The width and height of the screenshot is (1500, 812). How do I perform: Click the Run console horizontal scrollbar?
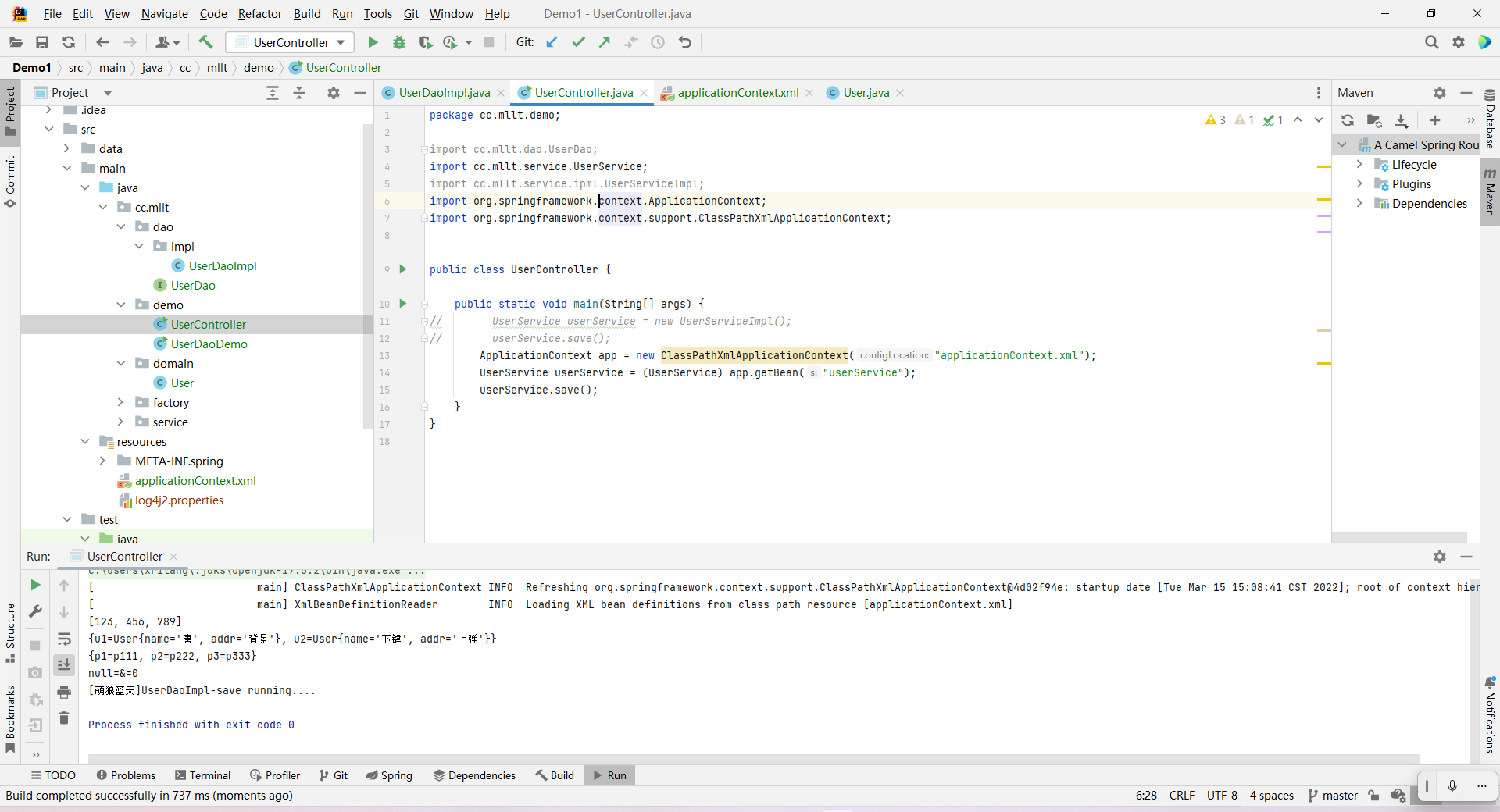click(x=754, y=759)
